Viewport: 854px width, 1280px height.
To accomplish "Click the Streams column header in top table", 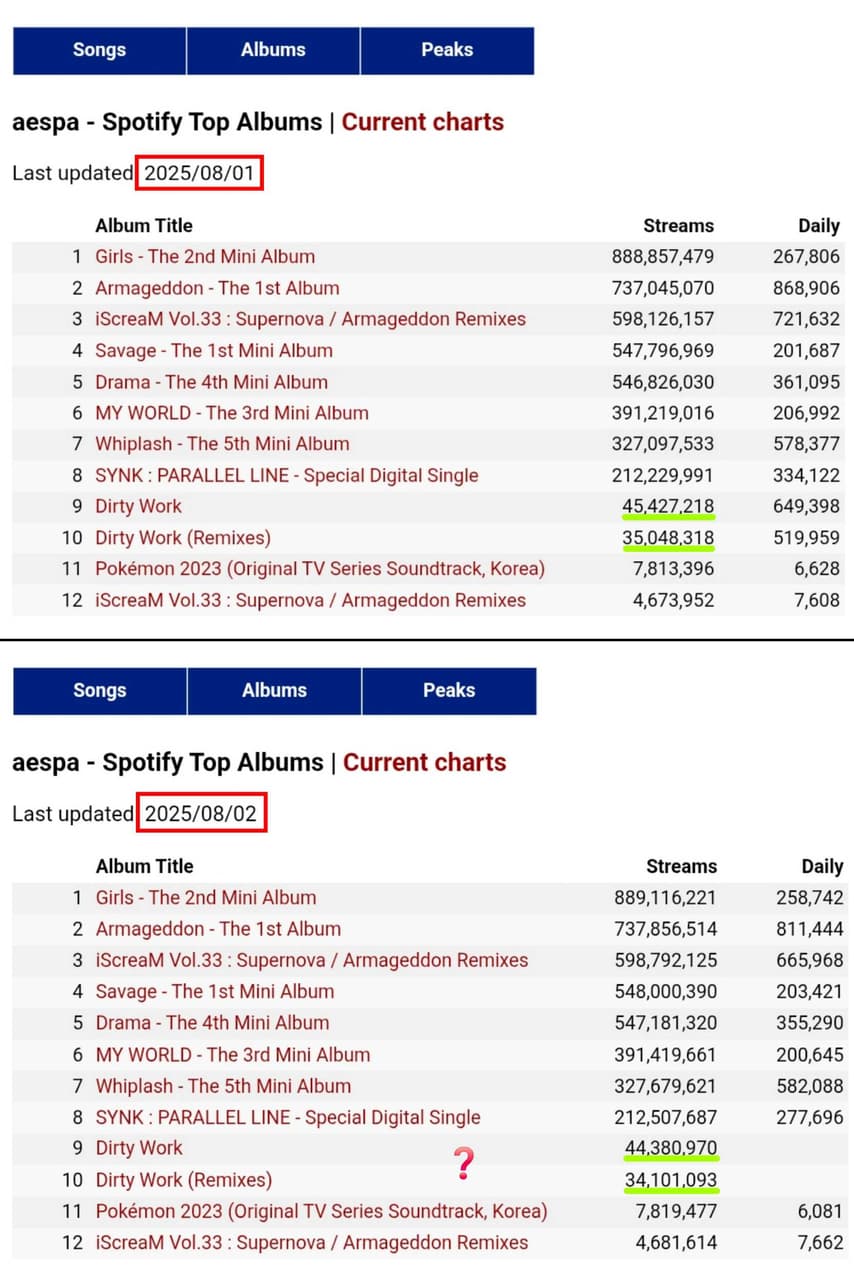I will [679, 226].
